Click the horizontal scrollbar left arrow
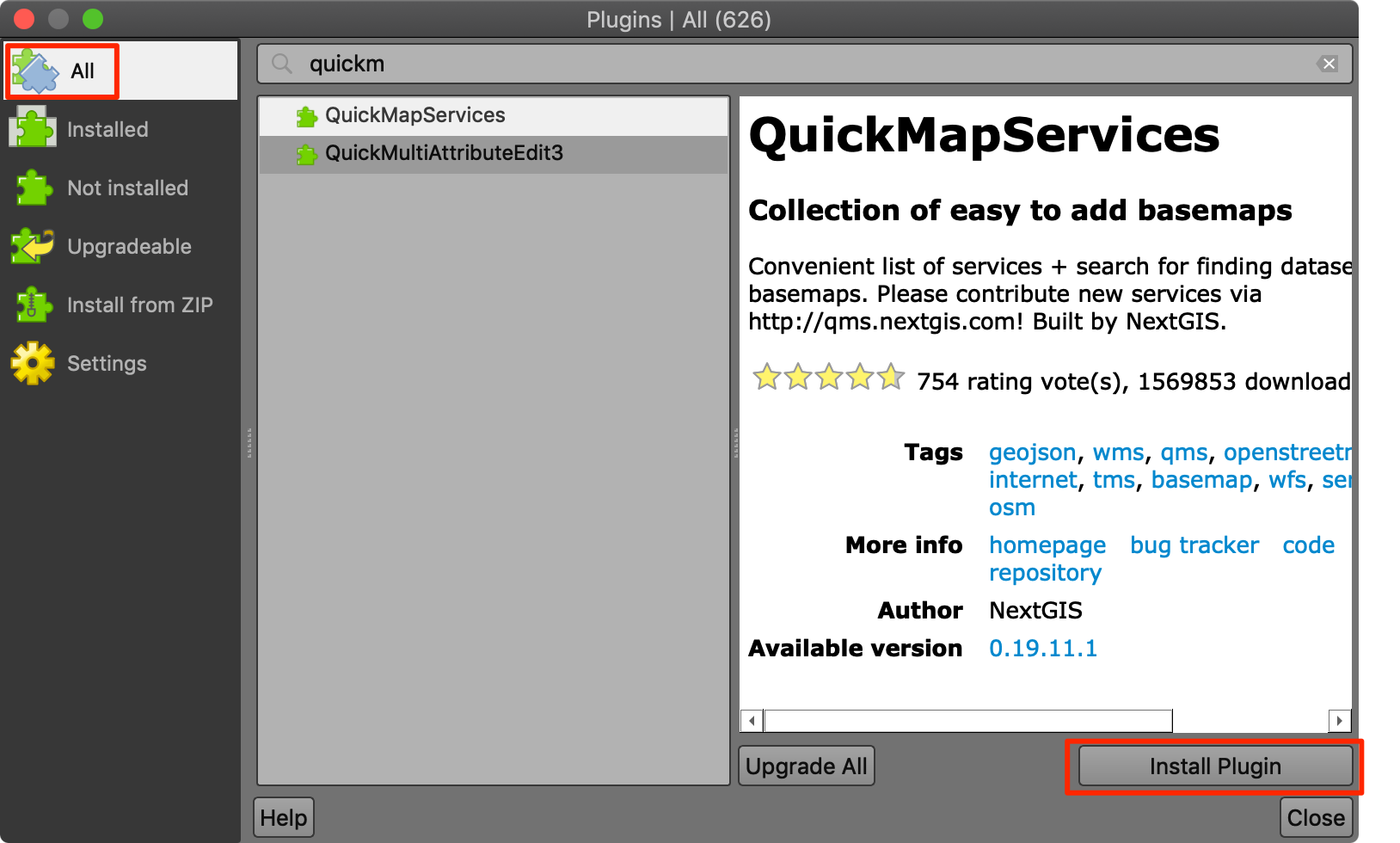Image resolution: width=1400 pixels, height=843 pixels. point(752,721)
